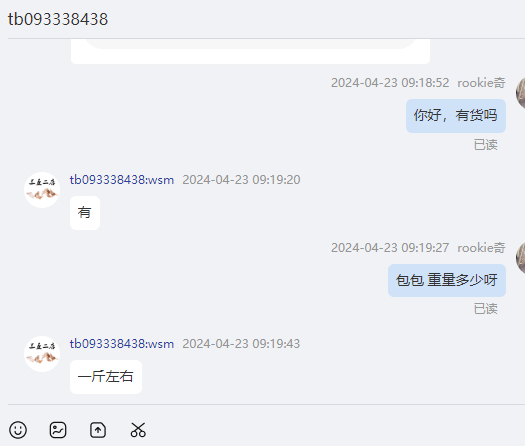Viewport: 525px width, 446px height.
Task: Click 已读 status under 包包 重量多少呀
Action: 485,309
